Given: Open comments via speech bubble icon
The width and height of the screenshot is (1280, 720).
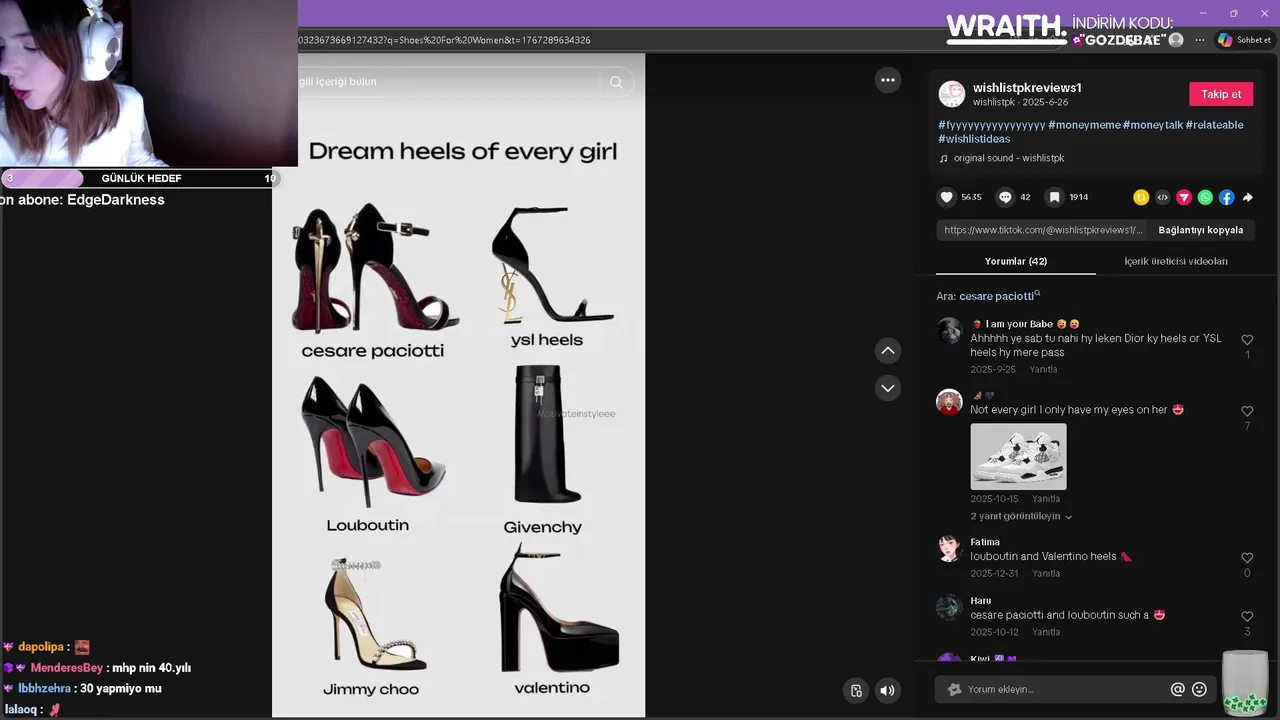Looking at the screenshot, I should [1005, 197].
